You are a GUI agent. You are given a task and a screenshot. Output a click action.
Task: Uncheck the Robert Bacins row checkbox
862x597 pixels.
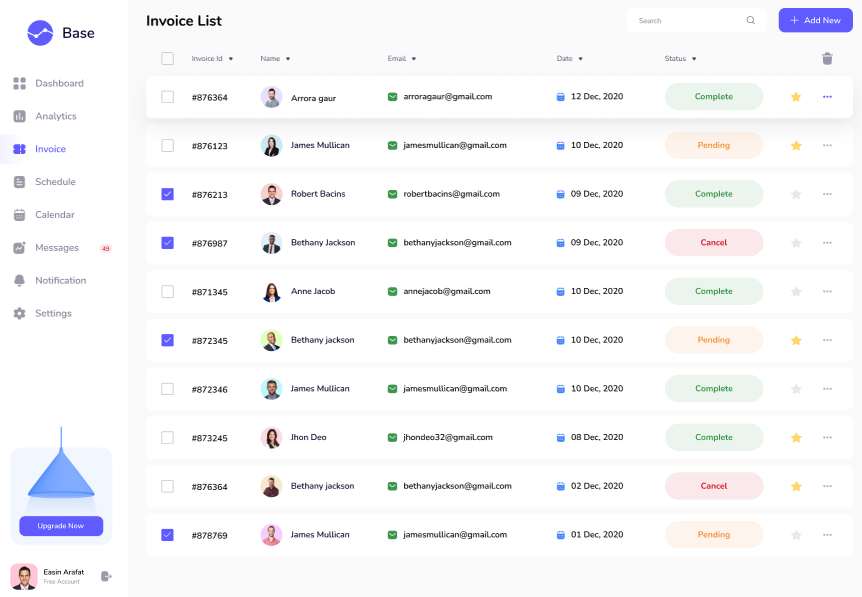(x=167, y=194)
